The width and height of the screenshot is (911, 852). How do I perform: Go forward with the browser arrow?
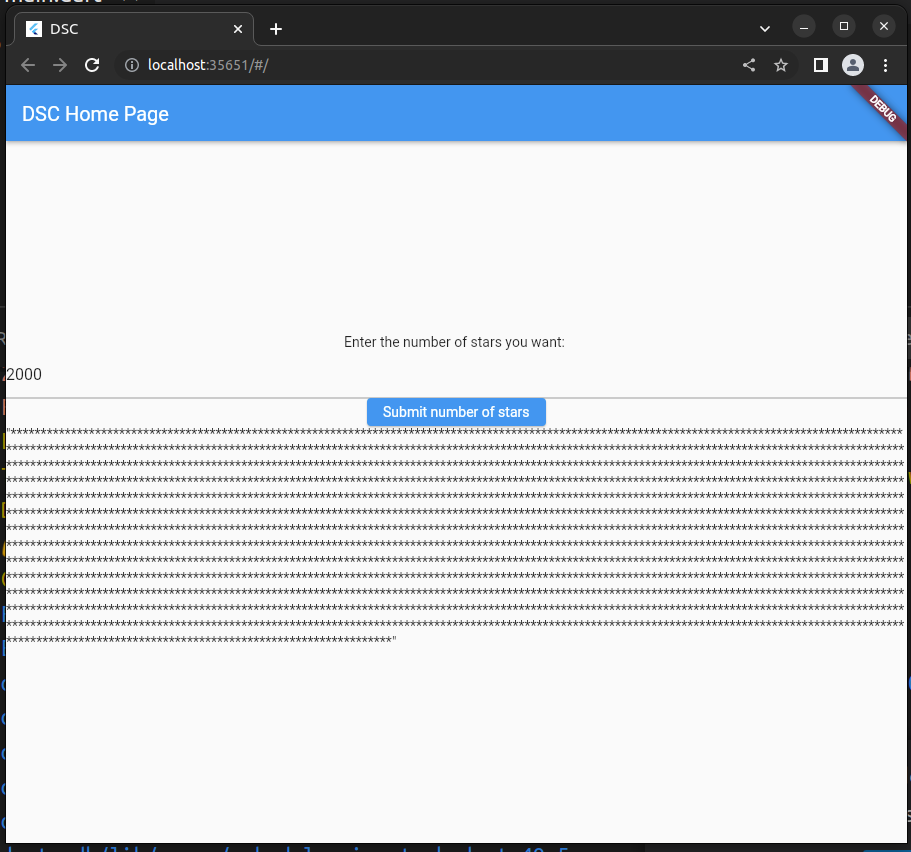(60, 65)
